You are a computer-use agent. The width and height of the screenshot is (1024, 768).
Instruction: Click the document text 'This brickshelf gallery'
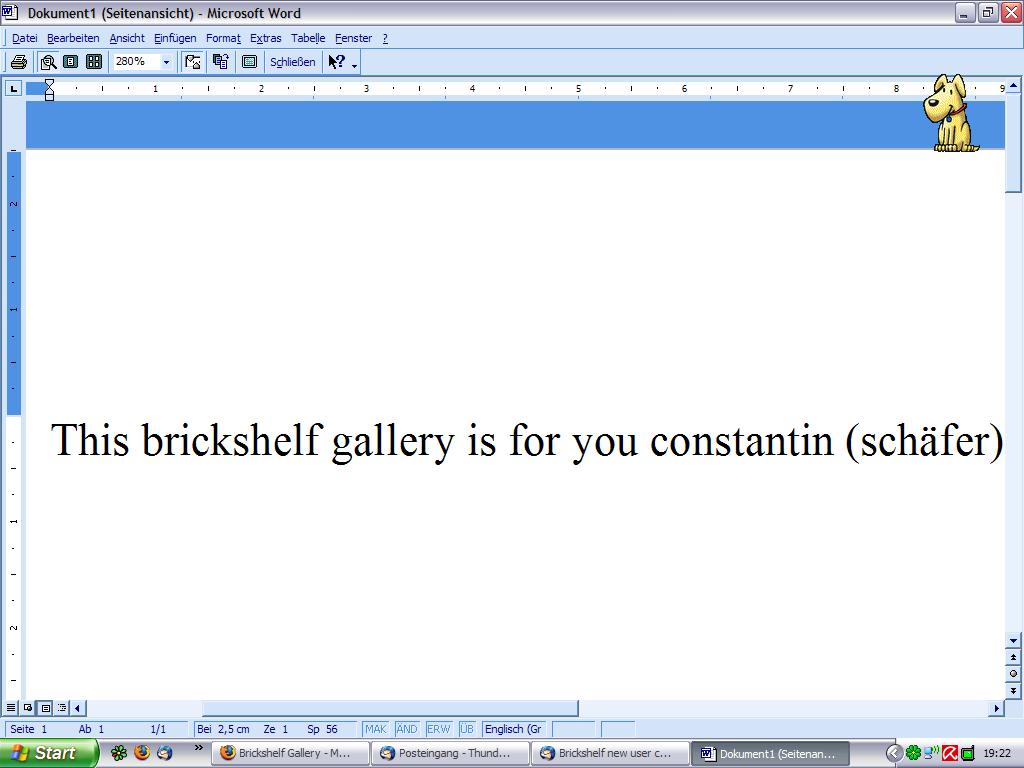pyautogui.click(x=252, y=440)
